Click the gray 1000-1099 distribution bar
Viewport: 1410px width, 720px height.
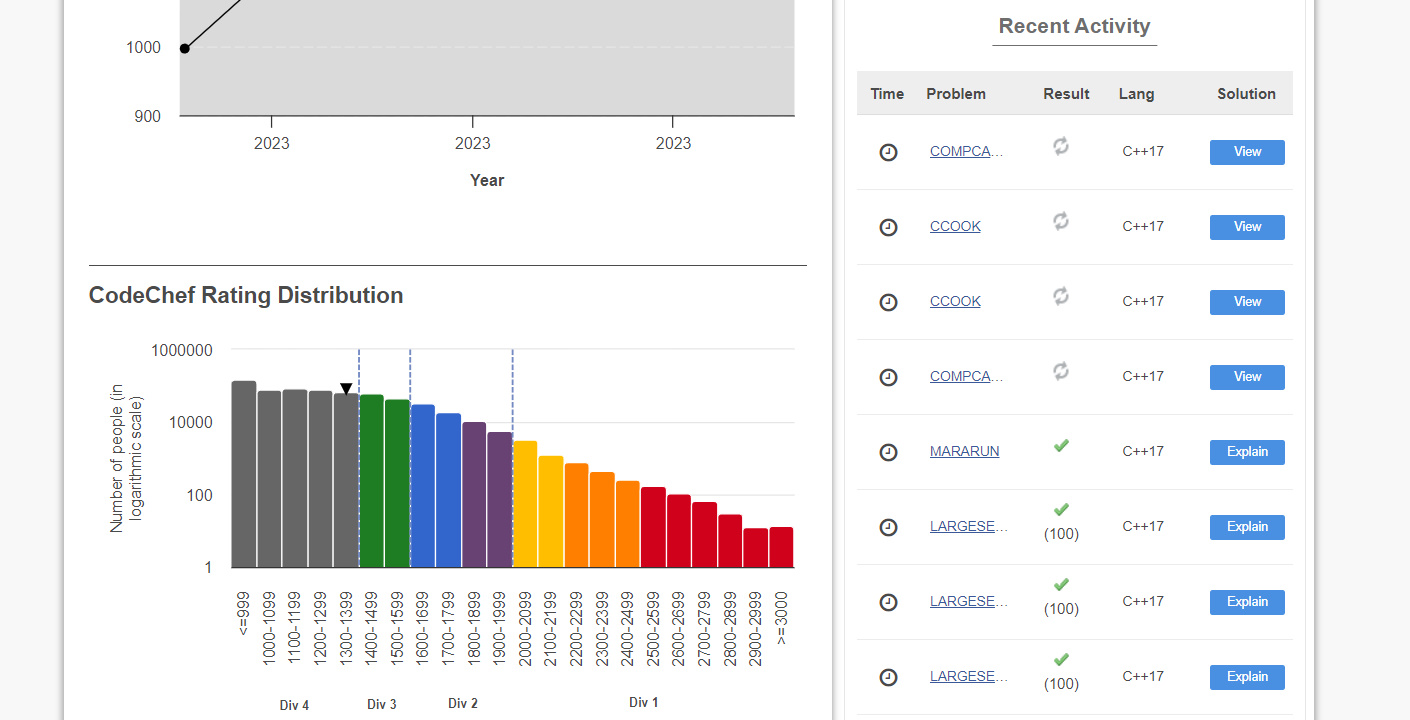point(269,479)
